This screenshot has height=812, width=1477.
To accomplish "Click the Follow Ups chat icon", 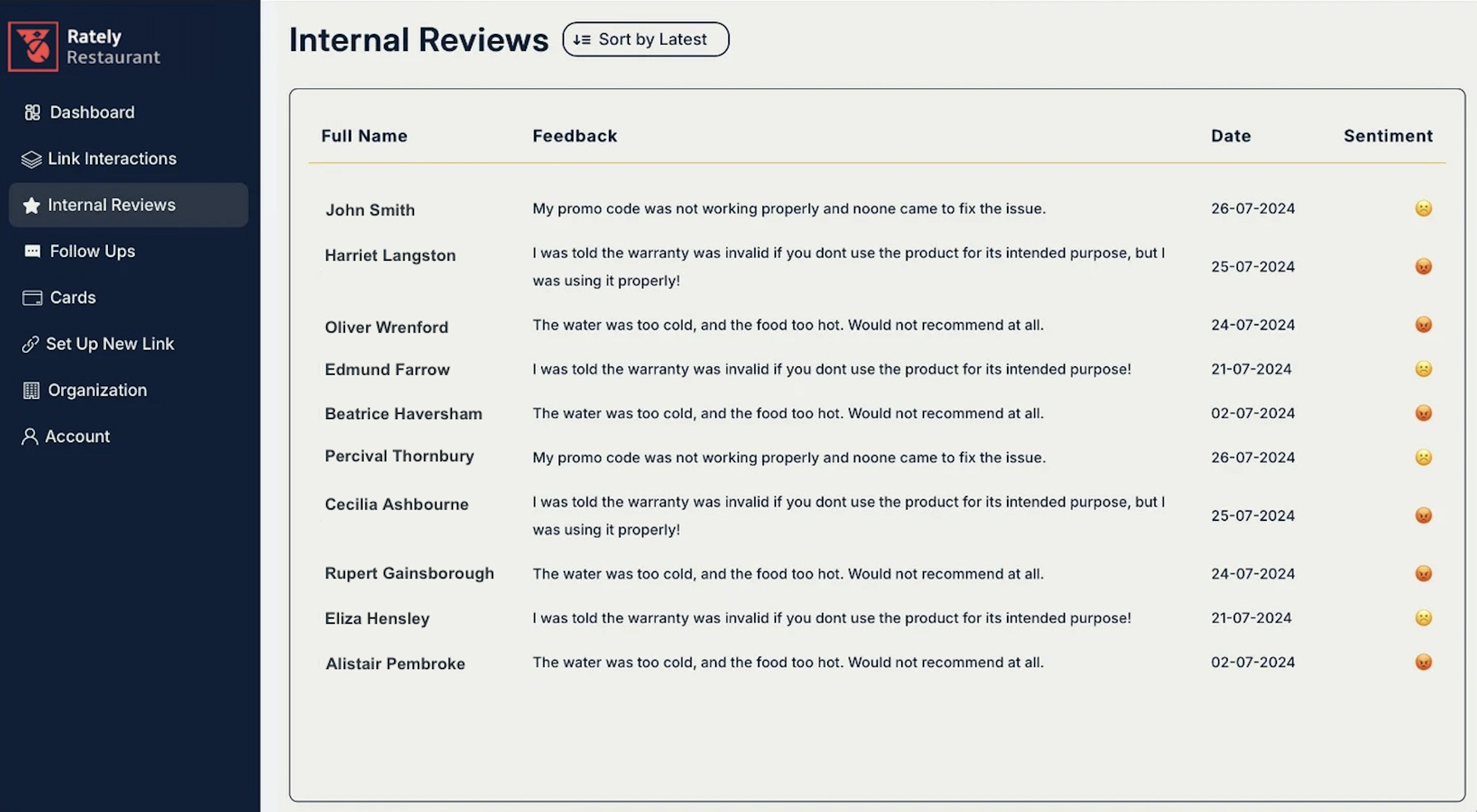I will [32, 251].
